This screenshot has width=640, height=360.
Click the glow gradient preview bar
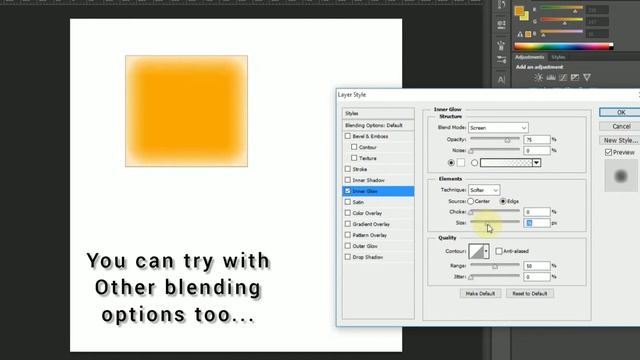tap(507, 163)
